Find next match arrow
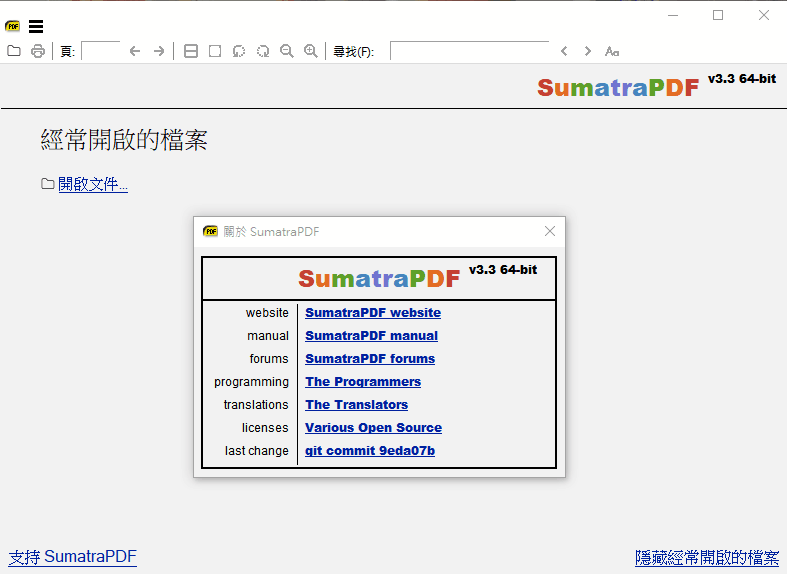 (588, 51)
